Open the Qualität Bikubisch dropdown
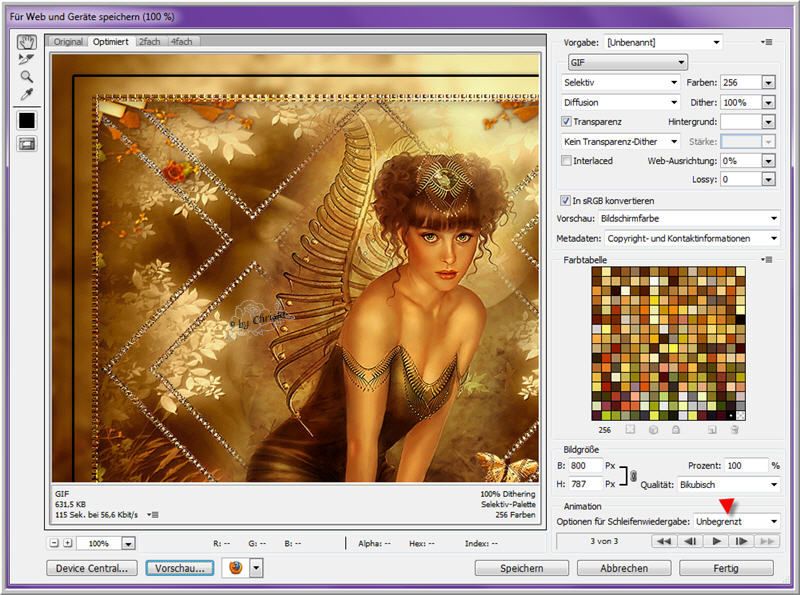Image resolution: width=800 pixels, height=595 pixels. point(728,484)
